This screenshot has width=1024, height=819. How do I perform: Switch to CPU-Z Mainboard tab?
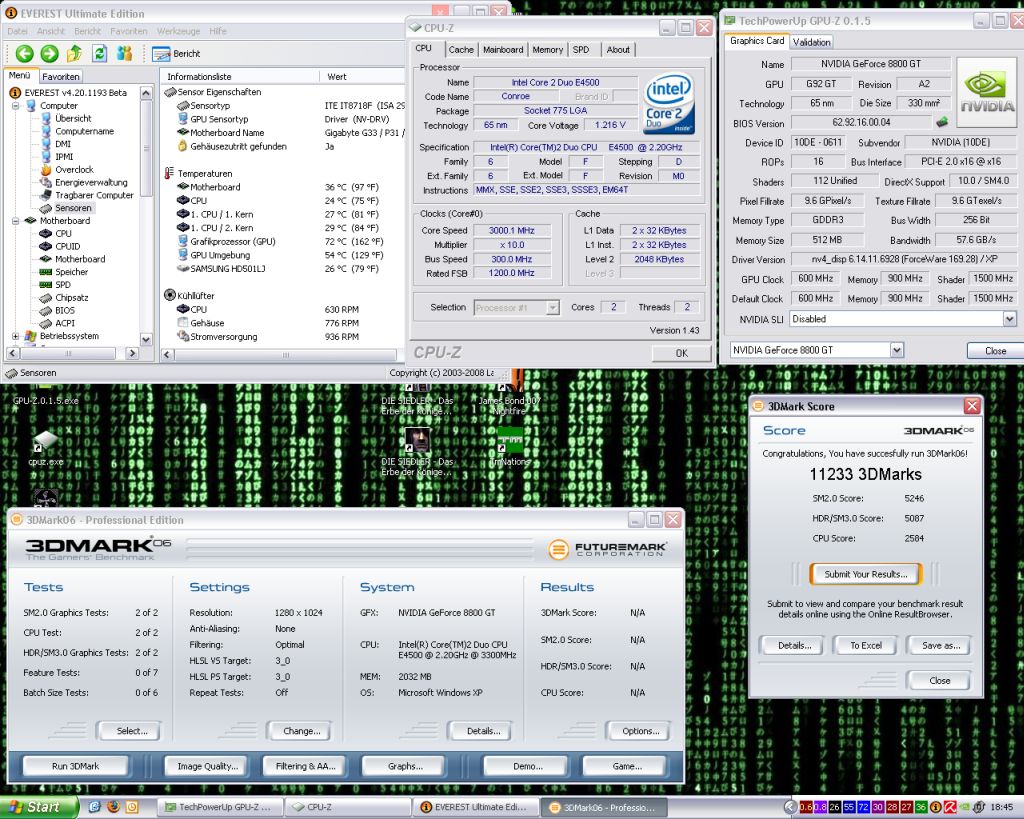pos(503,50)
